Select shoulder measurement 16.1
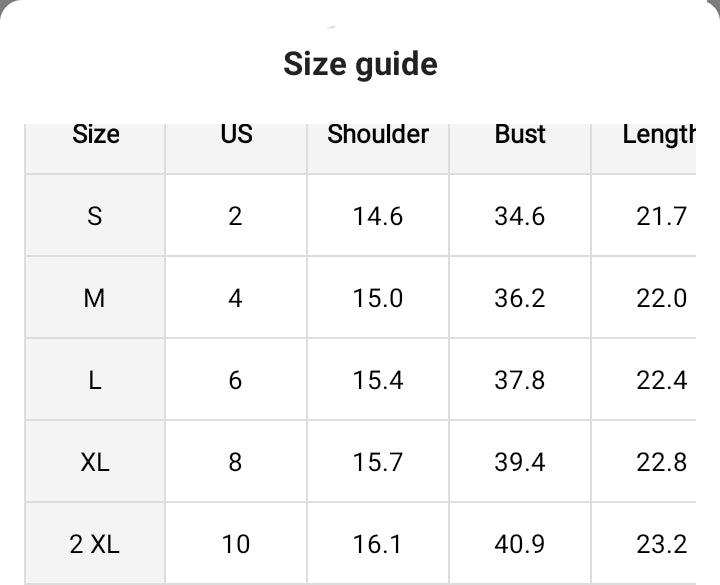Viewport: 720px width, 585px height. [378, 544]
